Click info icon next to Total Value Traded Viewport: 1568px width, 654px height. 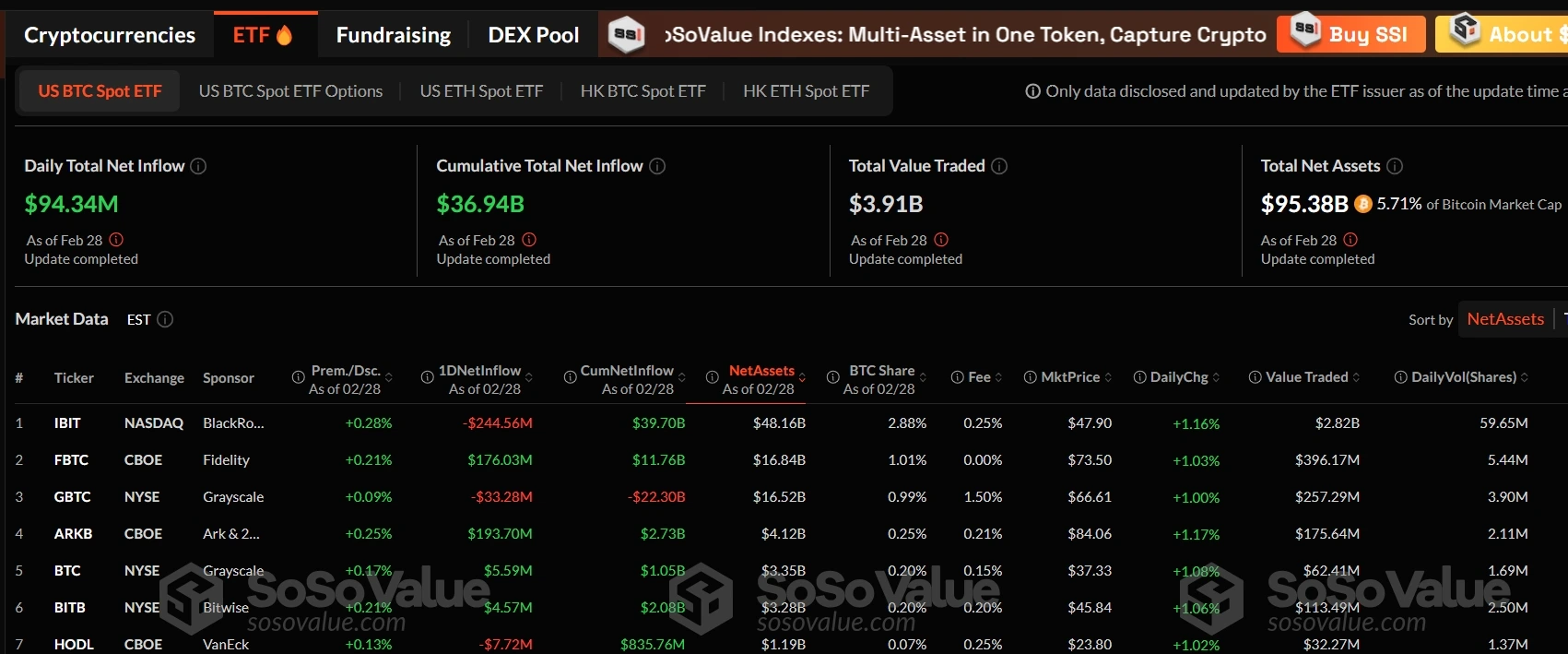click(x=999, y=166)
